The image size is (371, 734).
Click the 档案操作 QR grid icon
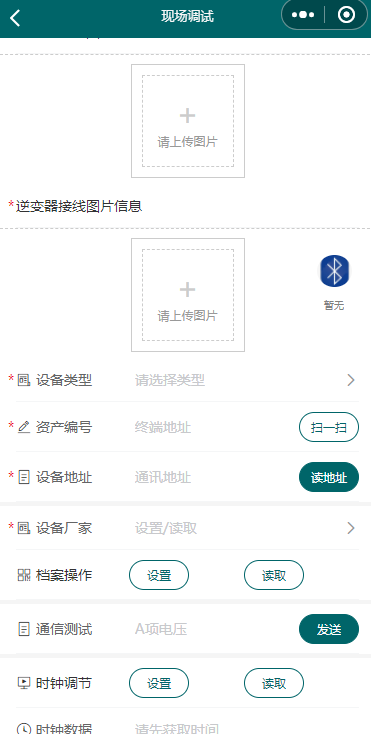point(24,575)
